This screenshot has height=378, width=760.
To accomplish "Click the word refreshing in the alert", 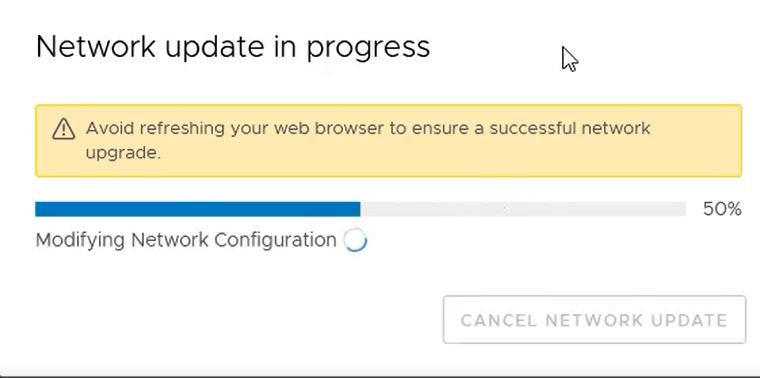I will click(x=179, y=129).
